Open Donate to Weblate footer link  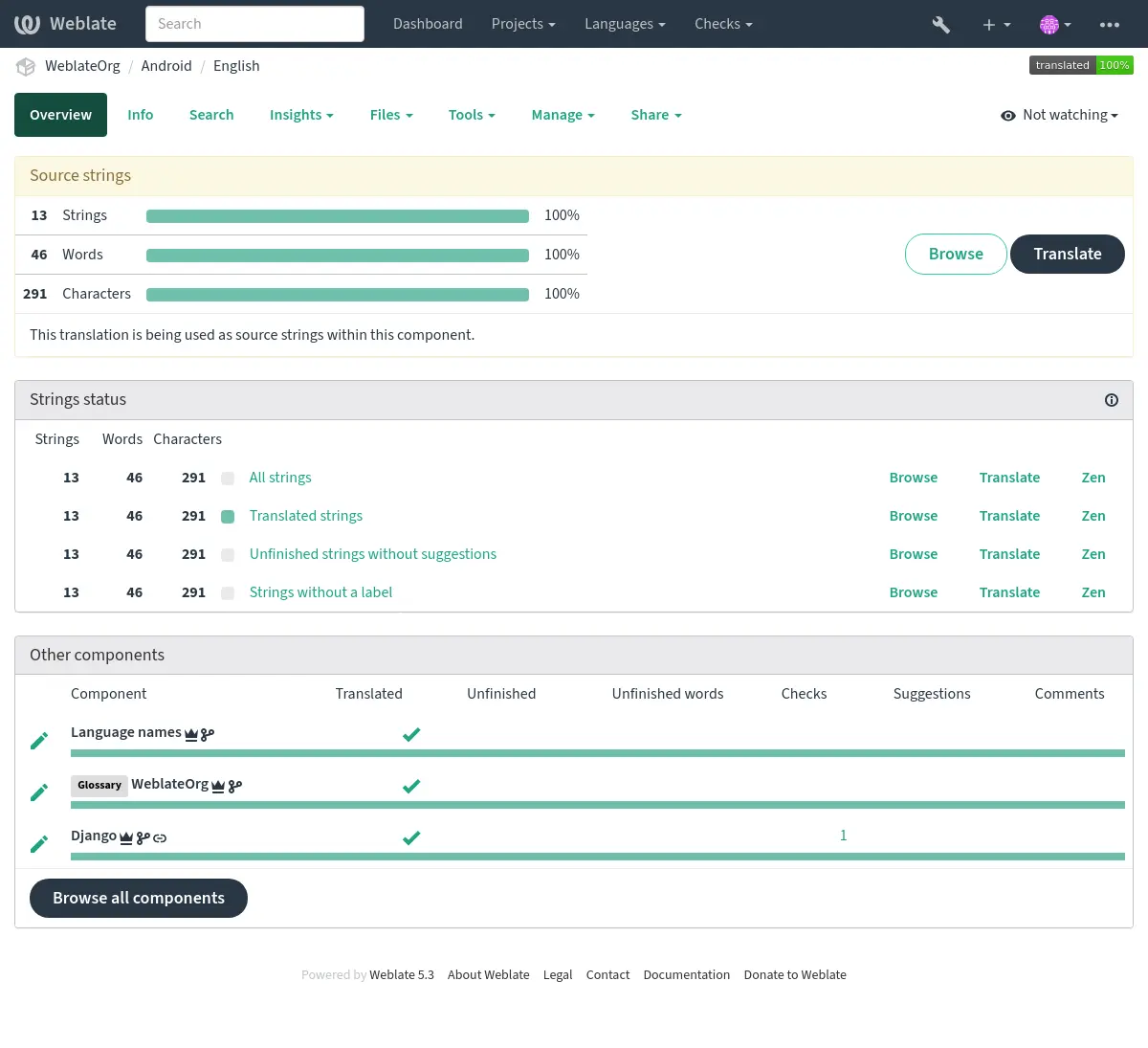[795, 975]
